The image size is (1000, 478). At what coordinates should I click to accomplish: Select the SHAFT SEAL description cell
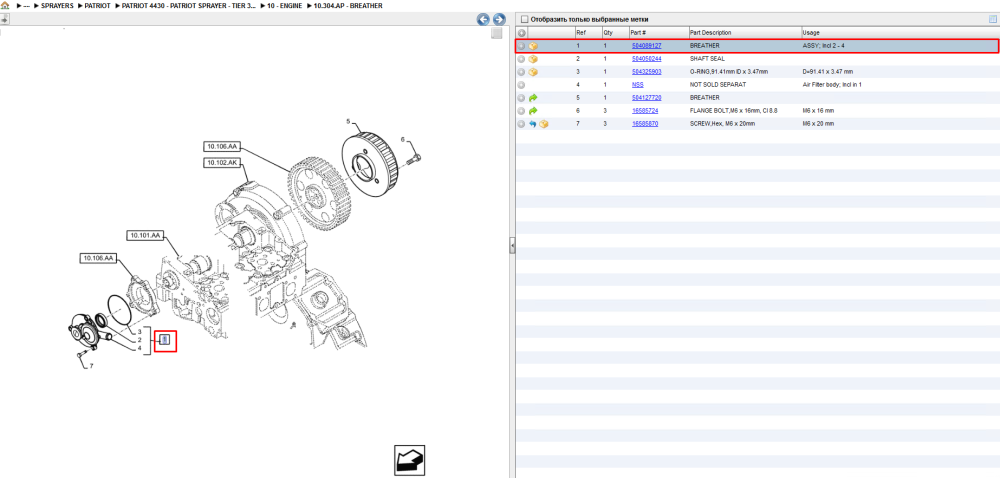(x=707, y=59)
